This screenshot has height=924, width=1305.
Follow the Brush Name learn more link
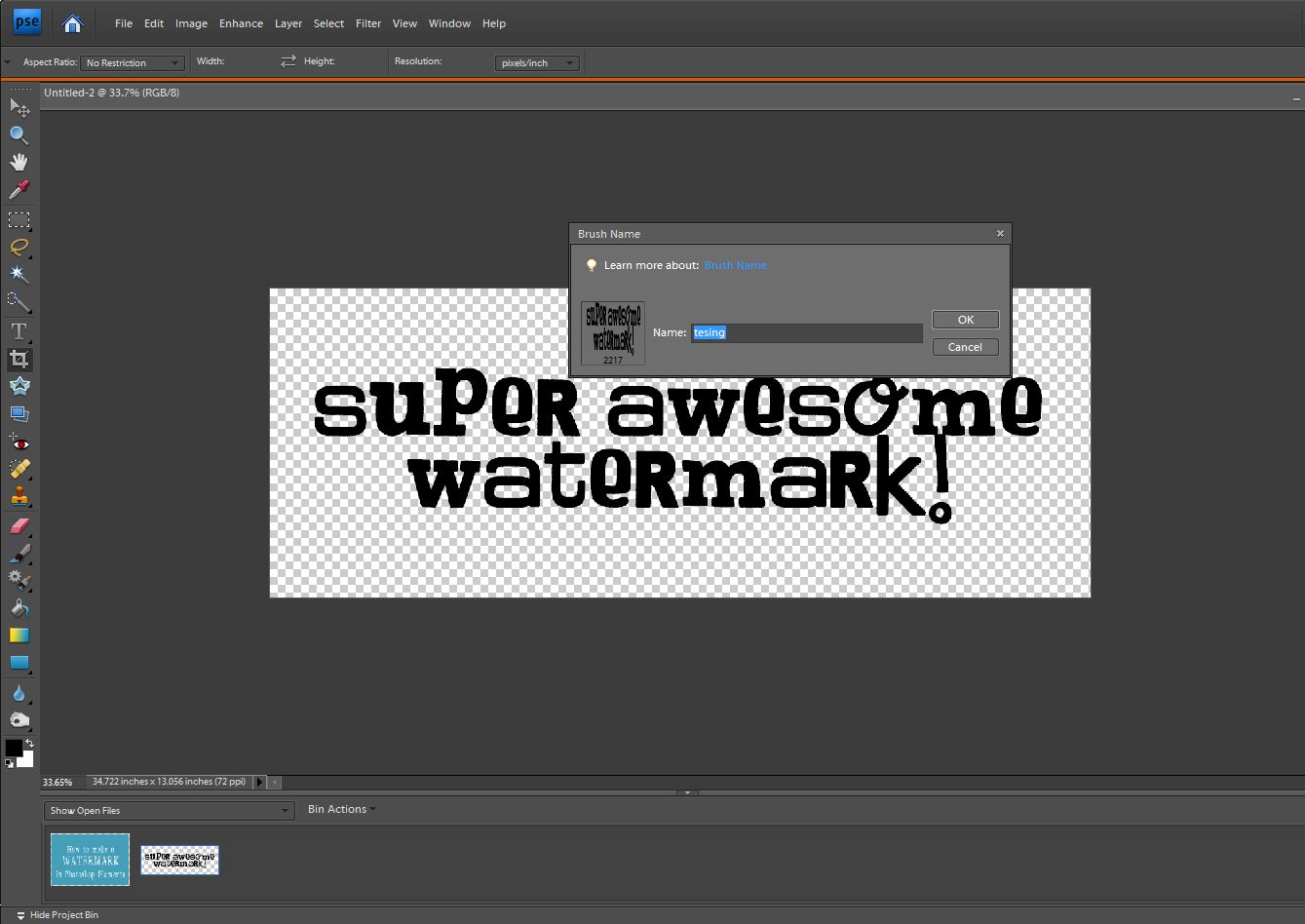coord(735,264)
